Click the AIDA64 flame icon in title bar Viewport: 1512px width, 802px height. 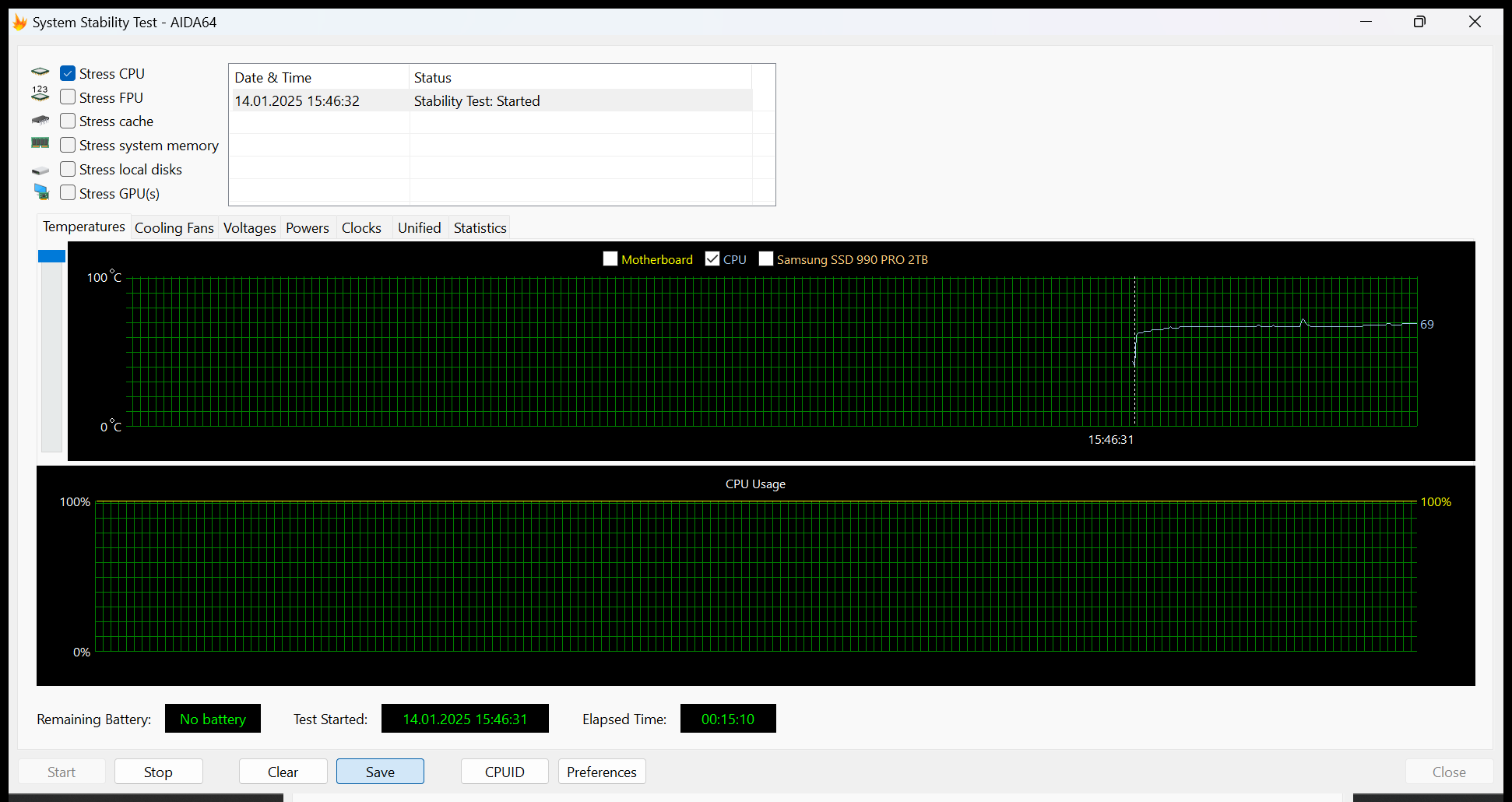19,22
